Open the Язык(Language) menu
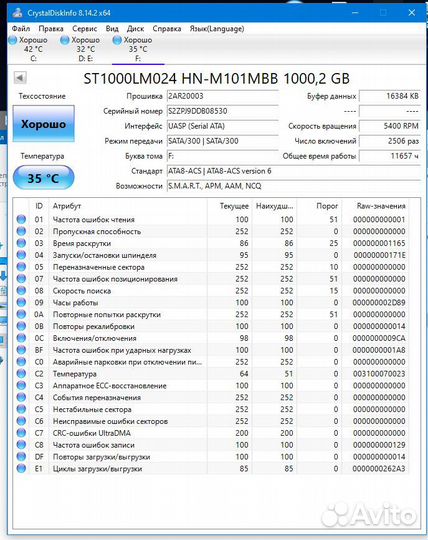Screen dimensions: 428x540 217,29
